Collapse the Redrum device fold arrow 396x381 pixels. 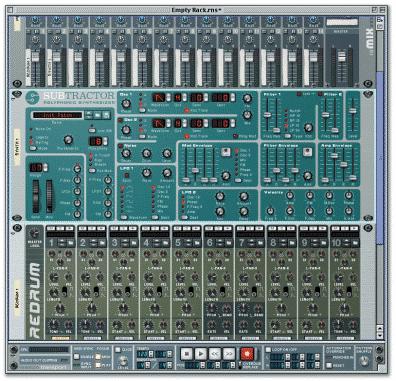click(14, 233)
